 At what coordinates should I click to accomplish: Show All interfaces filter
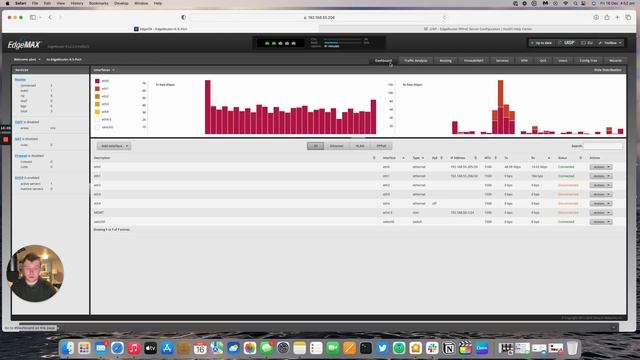(x=316, y=146)
